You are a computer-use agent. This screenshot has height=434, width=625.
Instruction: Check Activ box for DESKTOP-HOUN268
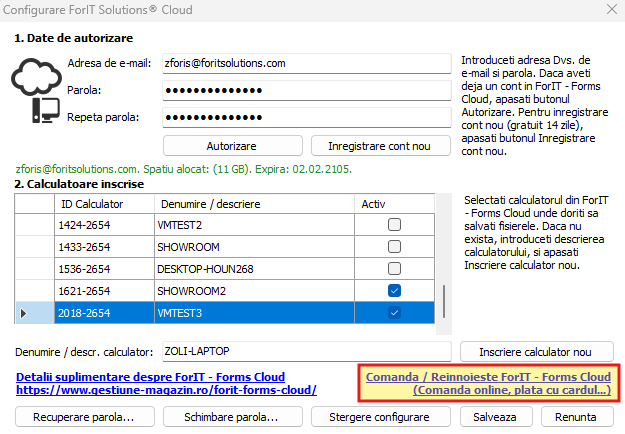point(394,269)
